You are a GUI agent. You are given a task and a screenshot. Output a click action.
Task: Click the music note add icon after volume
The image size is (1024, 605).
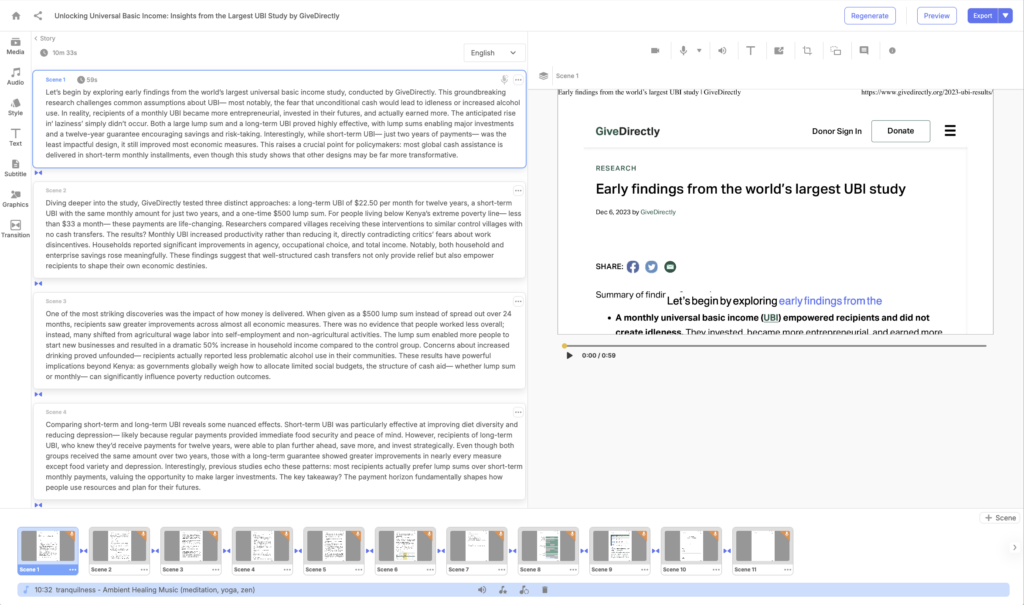click(x=503, y=590)
